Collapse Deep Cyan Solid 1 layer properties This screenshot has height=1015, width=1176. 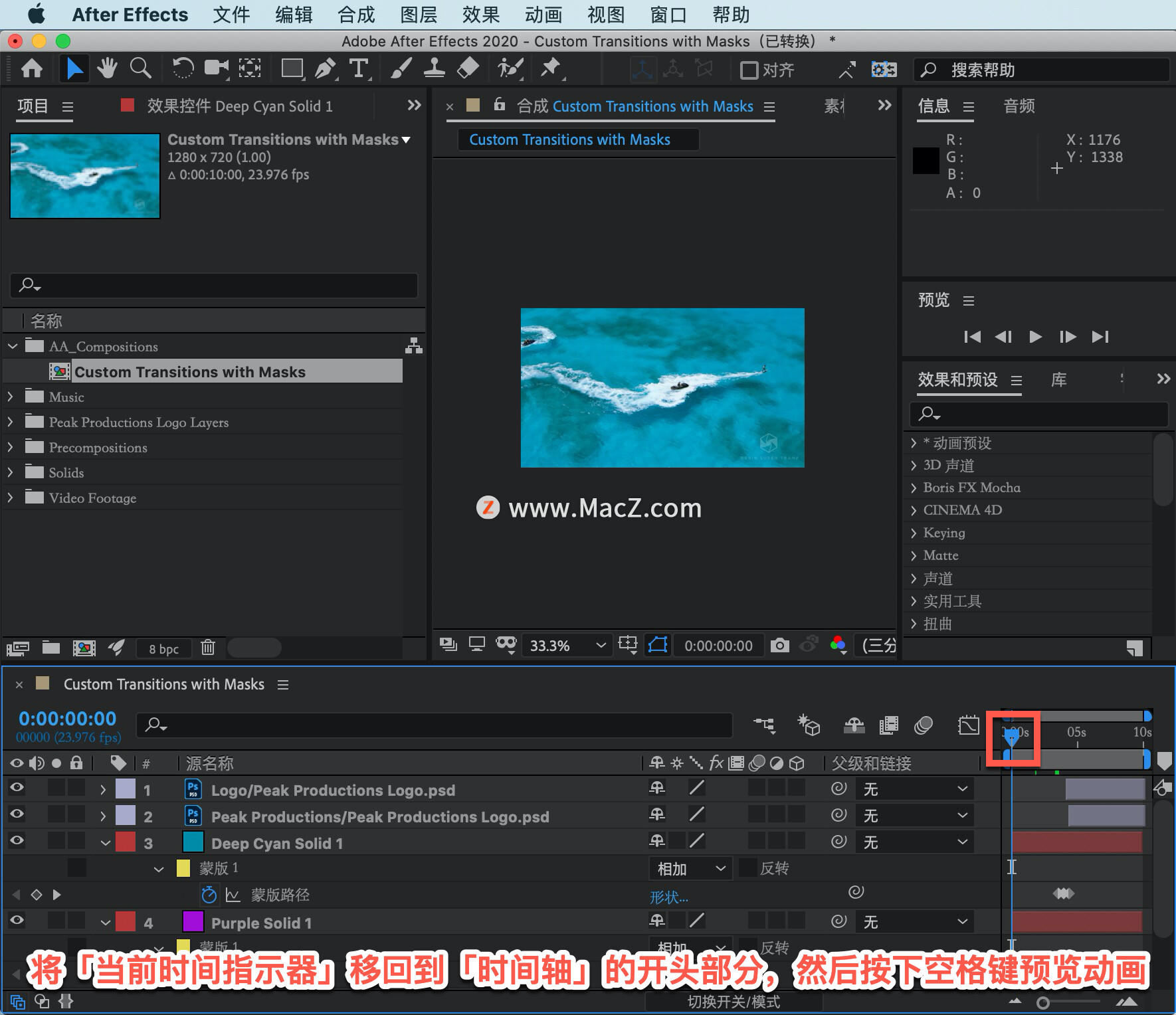(105, 843)
